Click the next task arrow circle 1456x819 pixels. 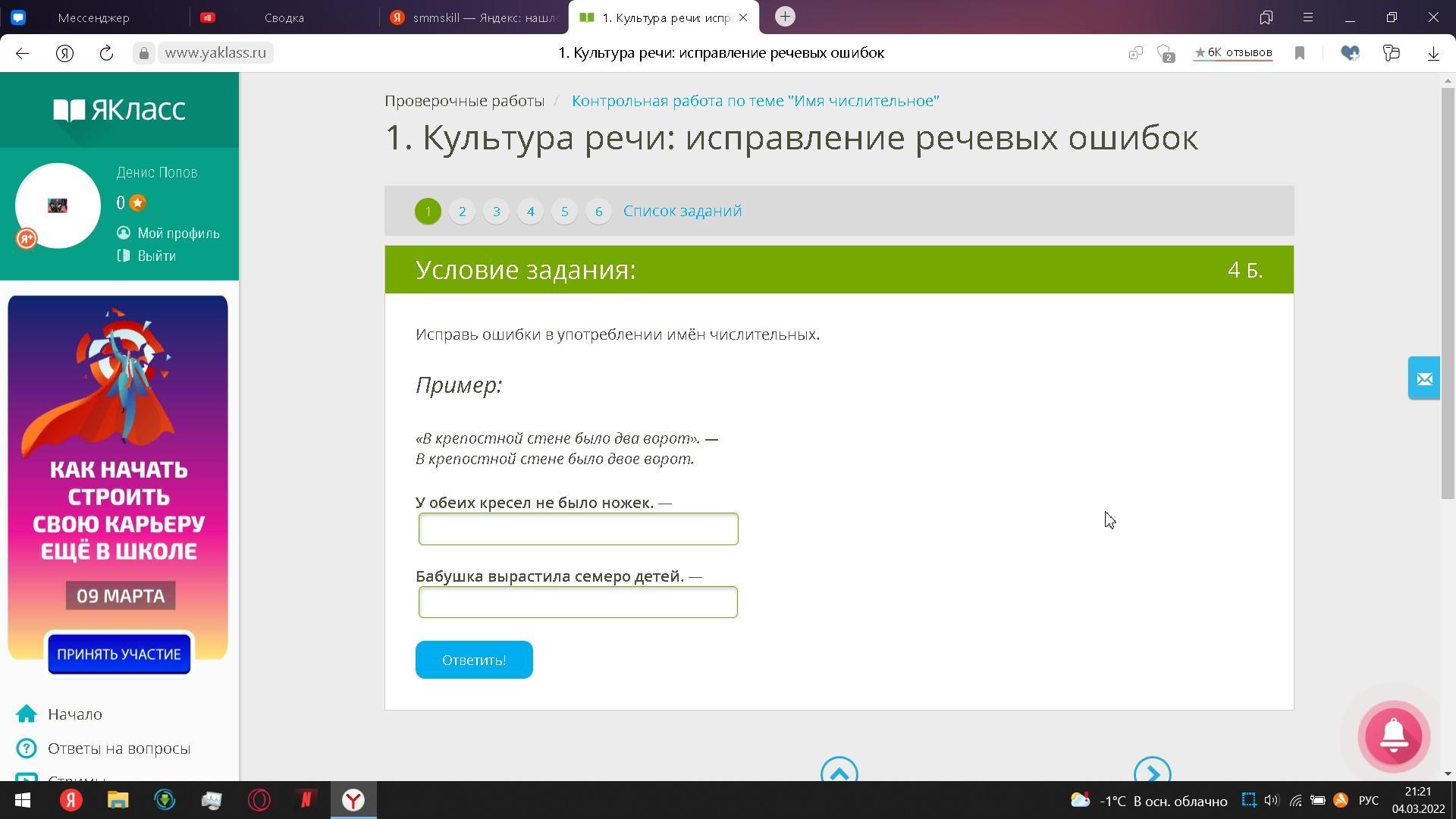pos(1152,771)
